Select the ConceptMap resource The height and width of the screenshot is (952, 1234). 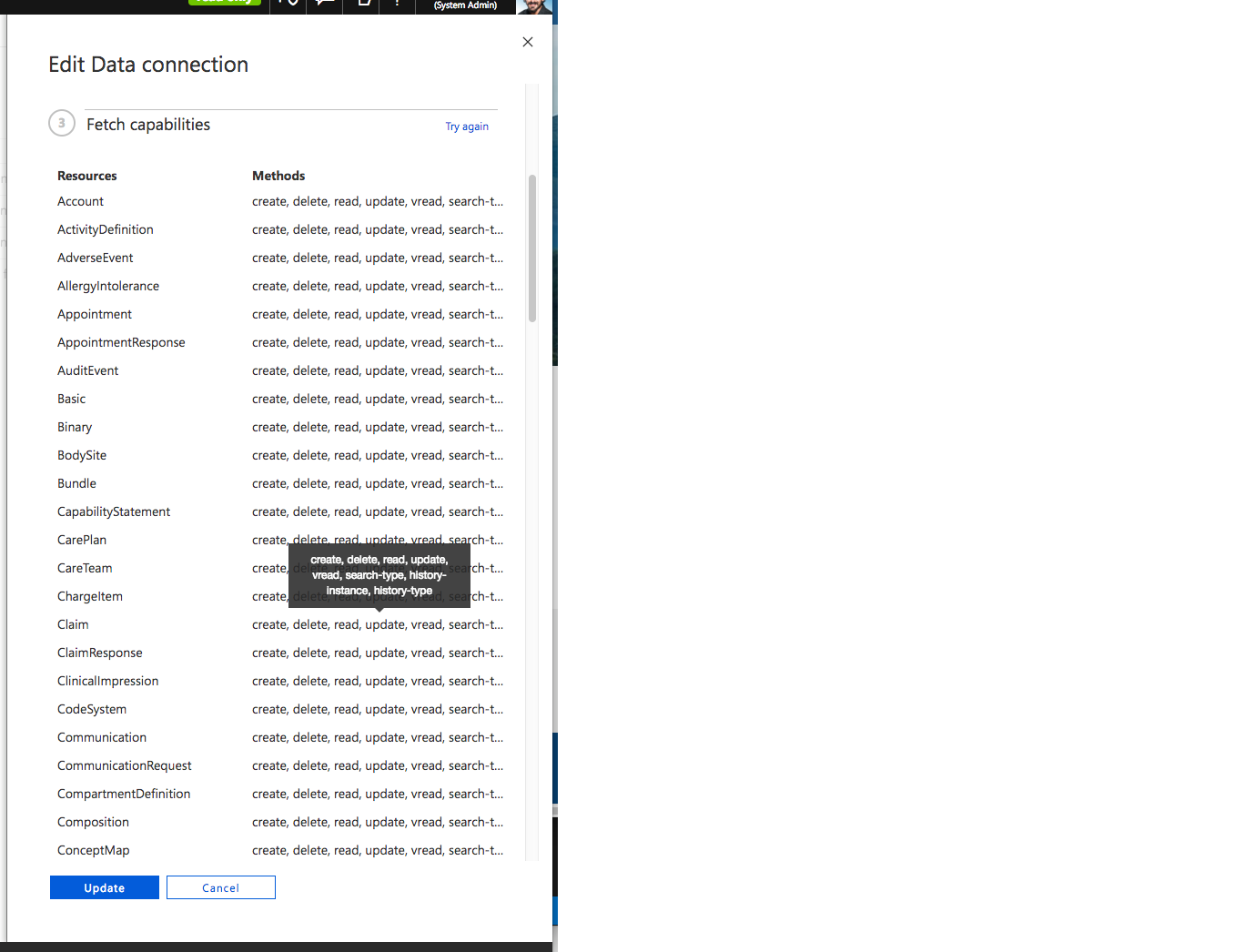click(94, 850)
